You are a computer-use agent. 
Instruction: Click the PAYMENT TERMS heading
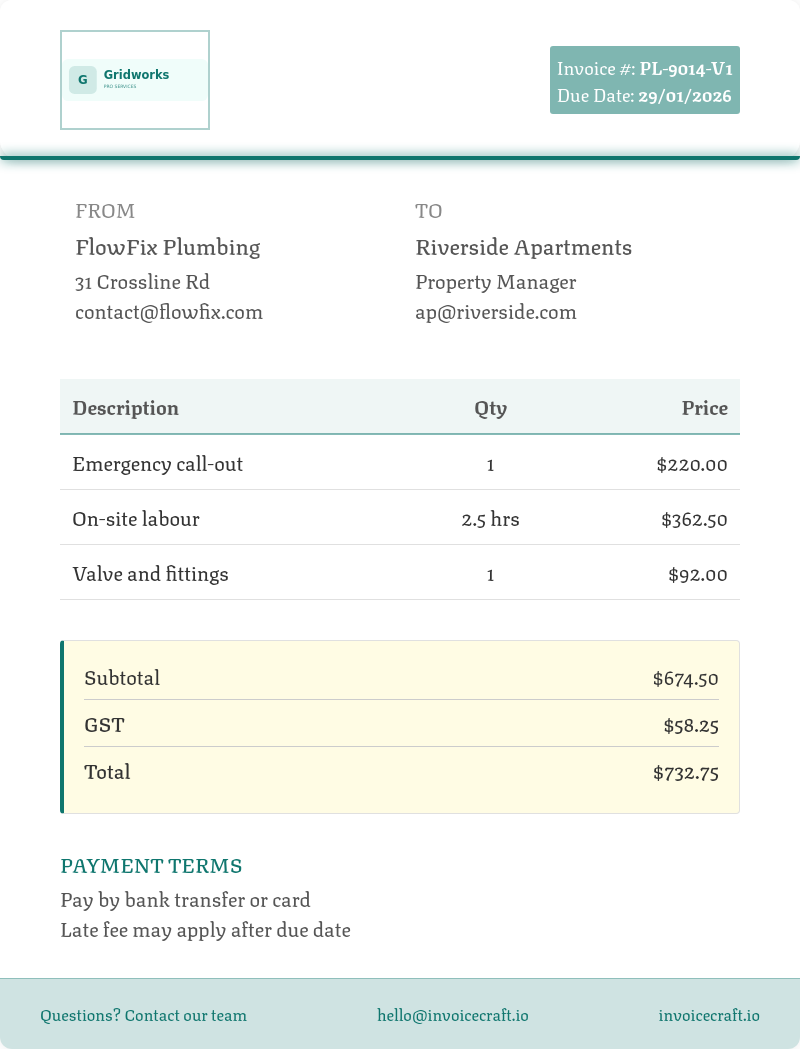pyautogui.click(x=151, y=866)
